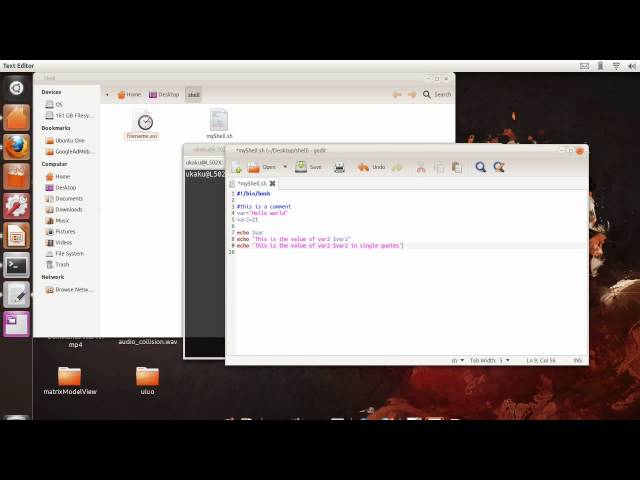
Task: Open Downloads in the sidebar
Action: point(64,209)
